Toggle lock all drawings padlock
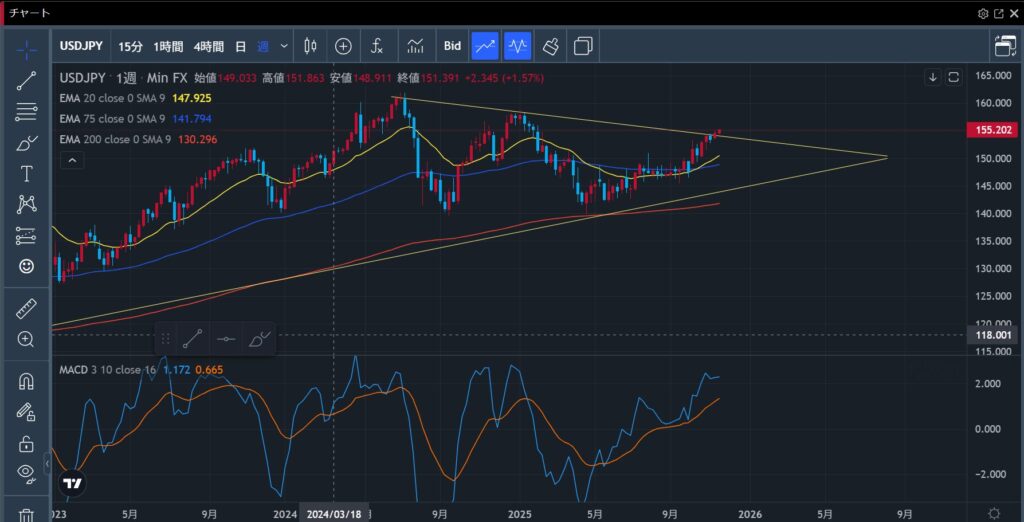Image resolution: width=1024 pixels, height=522 pixels. 26,443
